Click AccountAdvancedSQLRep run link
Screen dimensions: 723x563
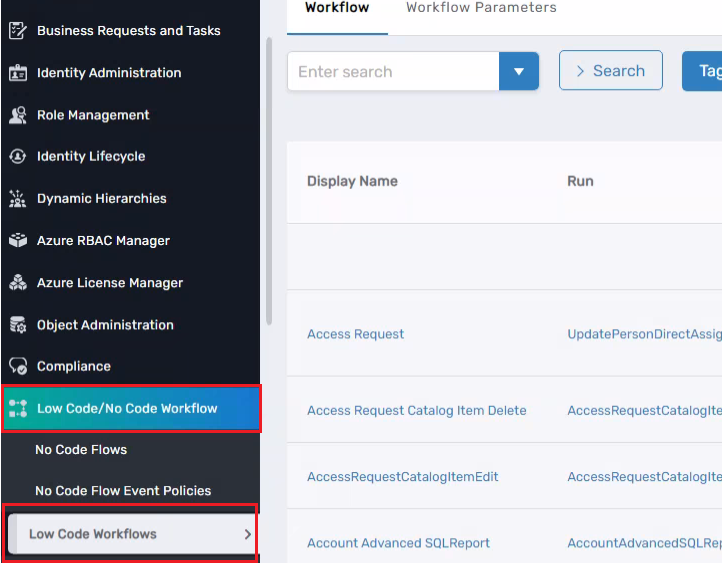click(645, 543)
